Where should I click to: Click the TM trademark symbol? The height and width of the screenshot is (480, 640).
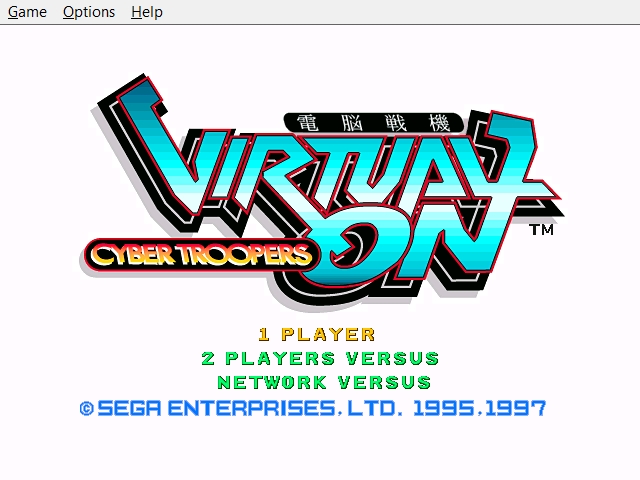click(x=542, y=230)
